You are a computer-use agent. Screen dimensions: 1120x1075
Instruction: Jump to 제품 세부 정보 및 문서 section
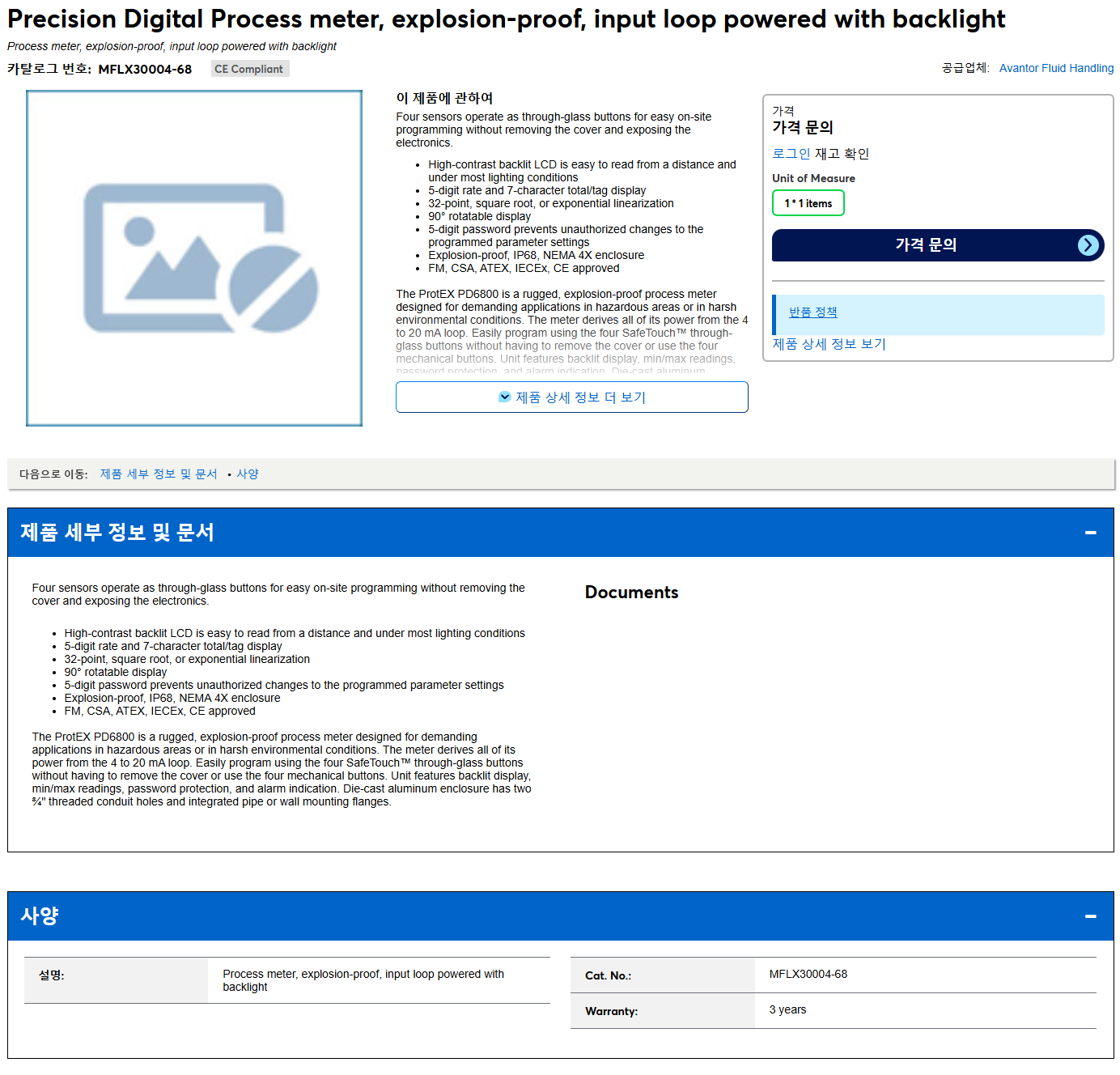pos(159,474)
